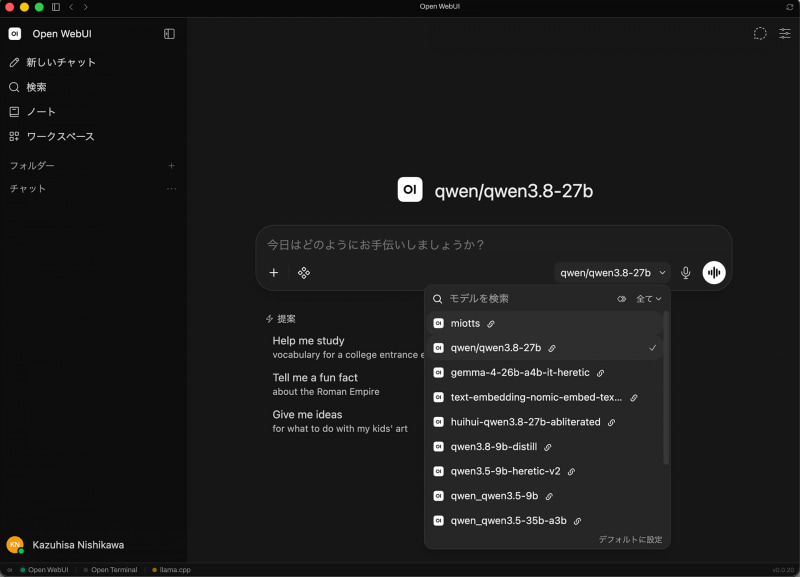Click link icon next to qwen3.8-9b-distill
Viewport: 800px width, 577px height.
coord(547,447)
